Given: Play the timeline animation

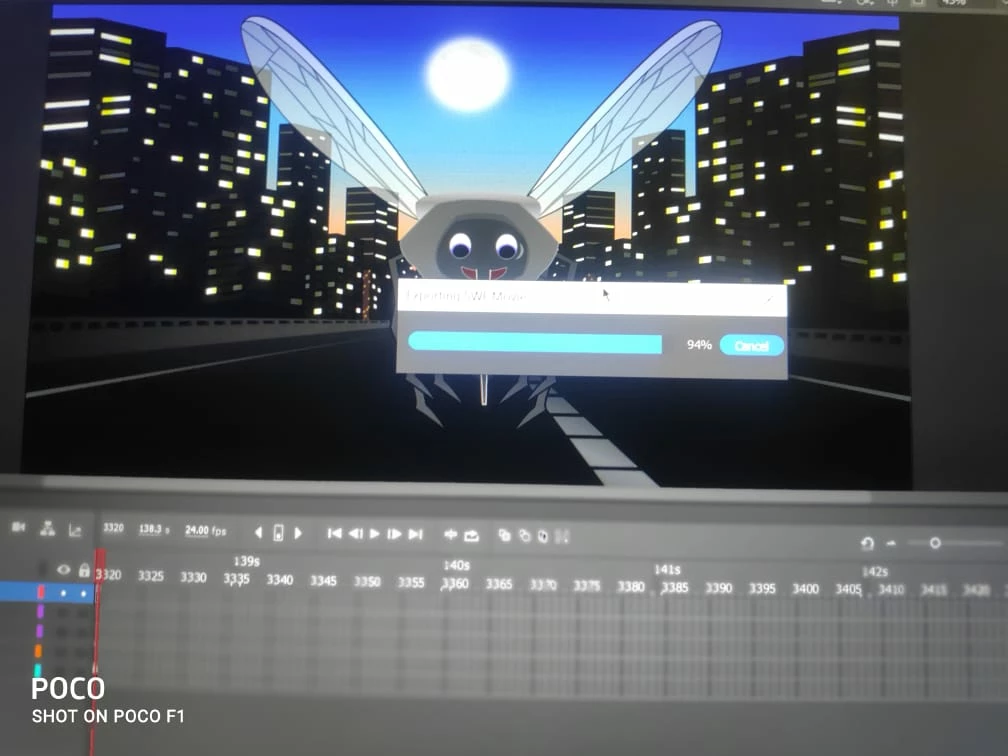Looking at the screenshot, I should pos(375,534).
